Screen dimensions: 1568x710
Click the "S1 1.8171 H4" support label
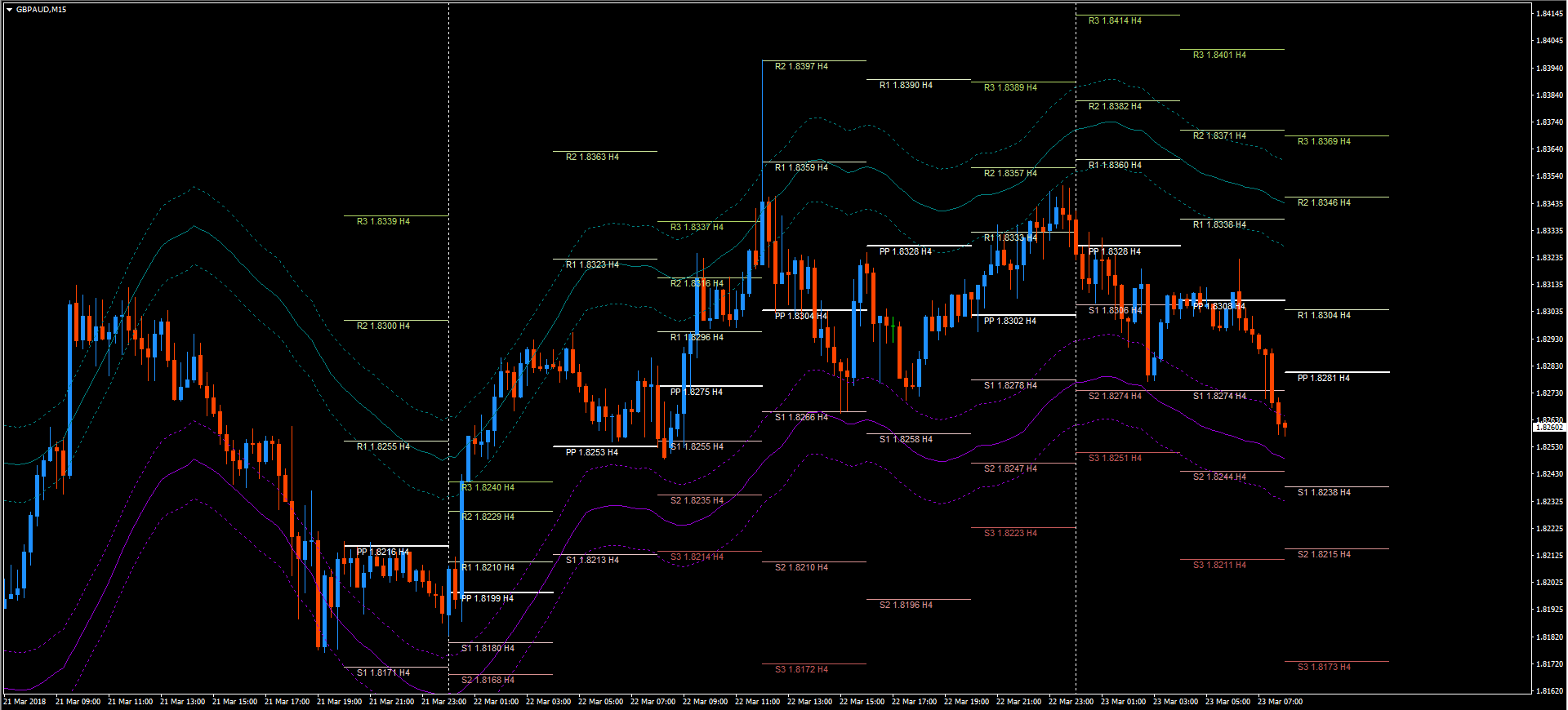point(383,673)
